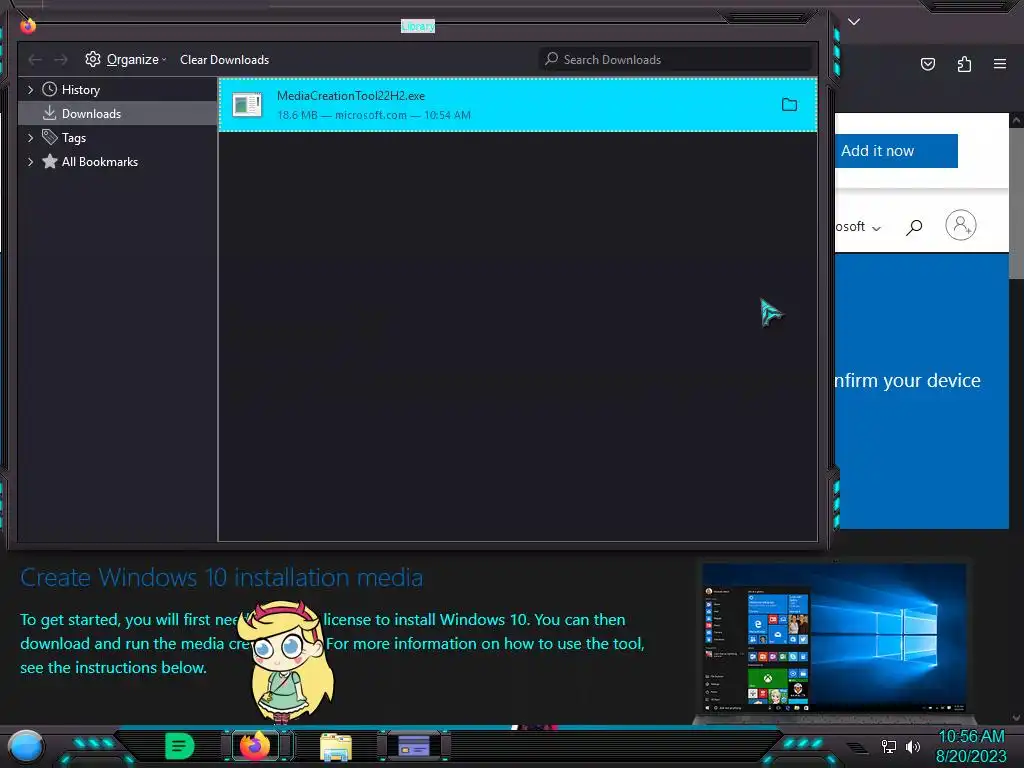The image size is (1024, 768).
Task: Click Clear Downloads in the Library toolbar
Action: point(224,59)
